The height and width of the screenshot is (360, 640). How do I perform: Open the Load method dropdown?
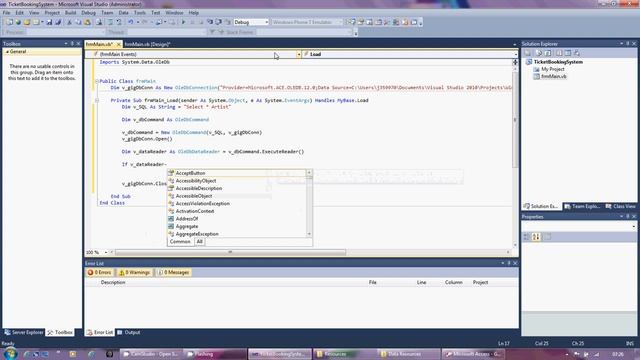(x=516, y=54)
